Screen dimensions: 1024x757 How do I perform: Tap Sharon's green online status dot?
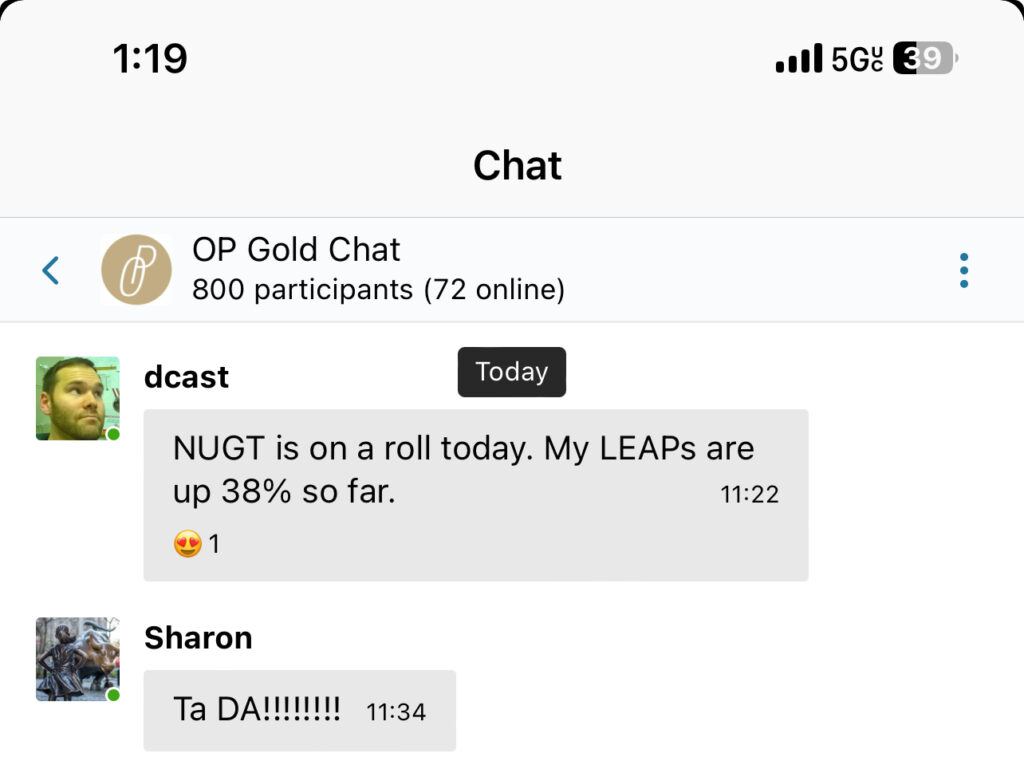tap(114, 694)
